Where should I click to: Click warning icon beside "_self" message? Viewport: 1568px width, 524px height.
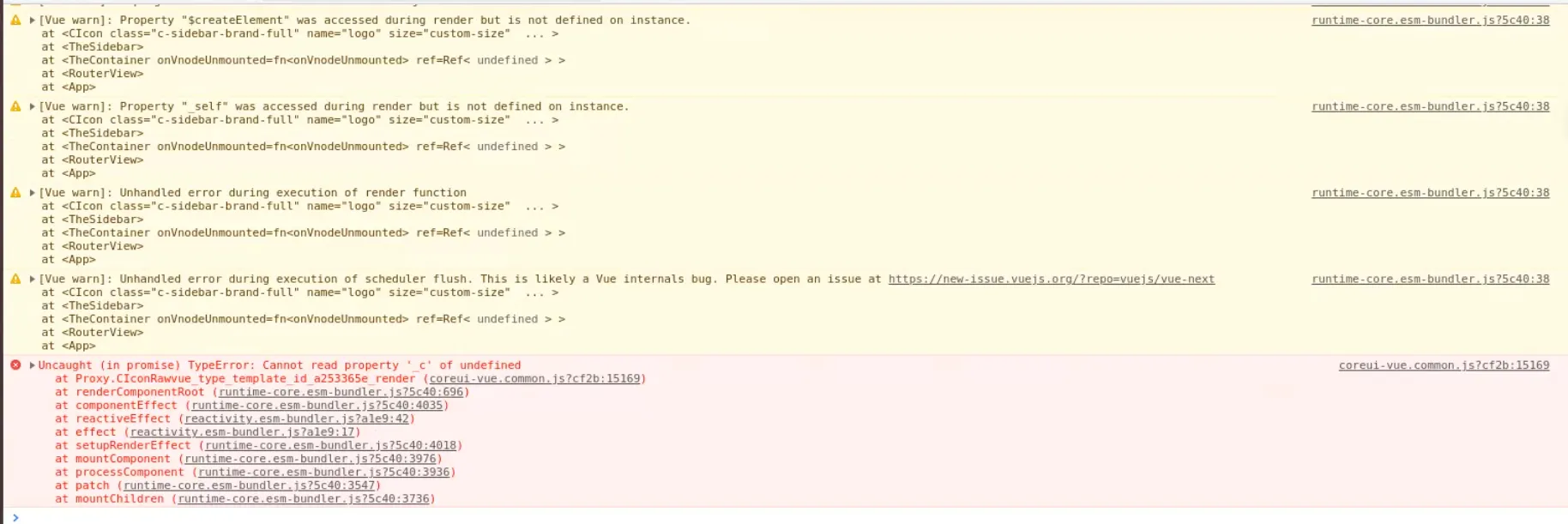[15, 106]
